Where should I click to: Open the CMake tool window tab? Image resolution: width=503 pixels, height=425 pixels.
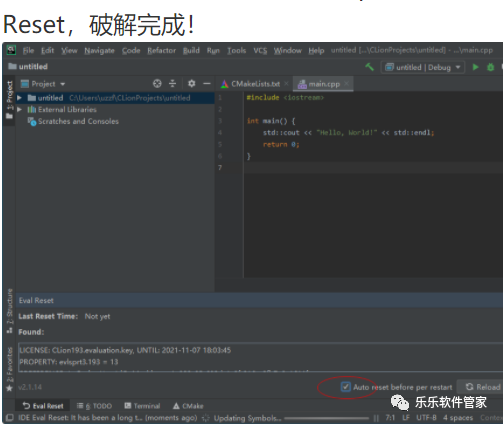click(x=188, y=406)
